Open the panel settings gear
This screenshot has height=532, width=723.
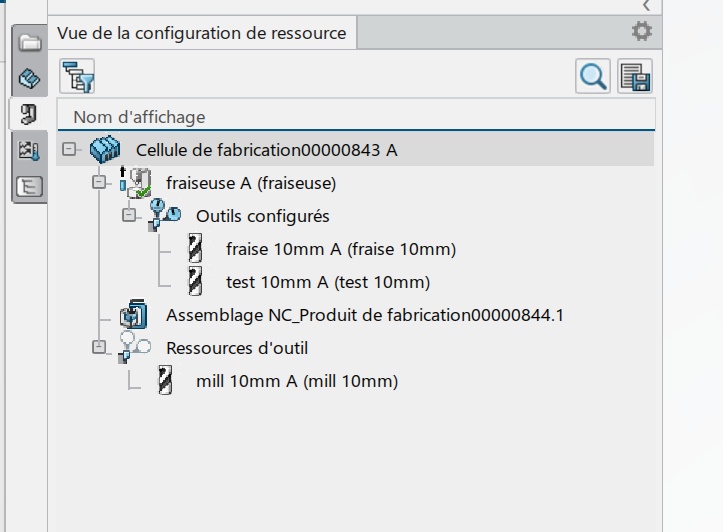[642, 31]
